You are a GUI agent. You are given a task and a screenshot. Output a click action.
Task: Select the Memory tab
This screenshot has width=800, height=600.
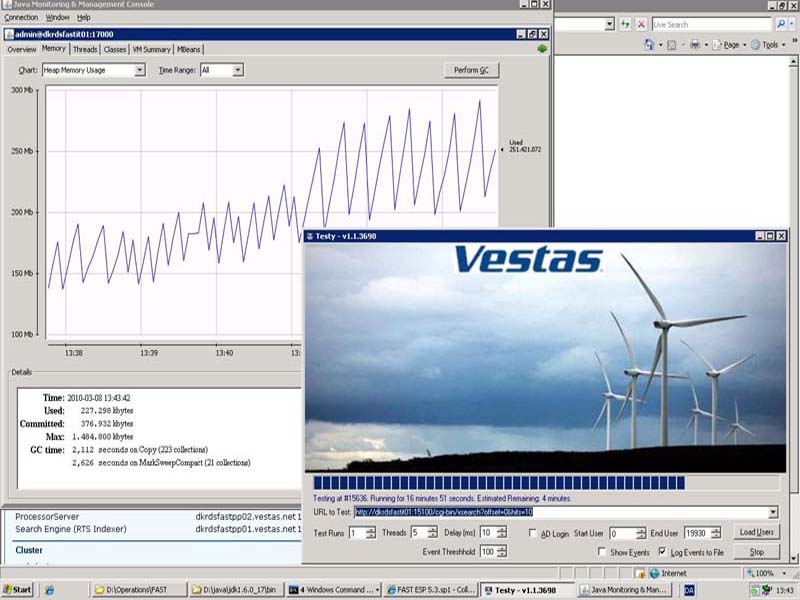[x=54, y=48]
